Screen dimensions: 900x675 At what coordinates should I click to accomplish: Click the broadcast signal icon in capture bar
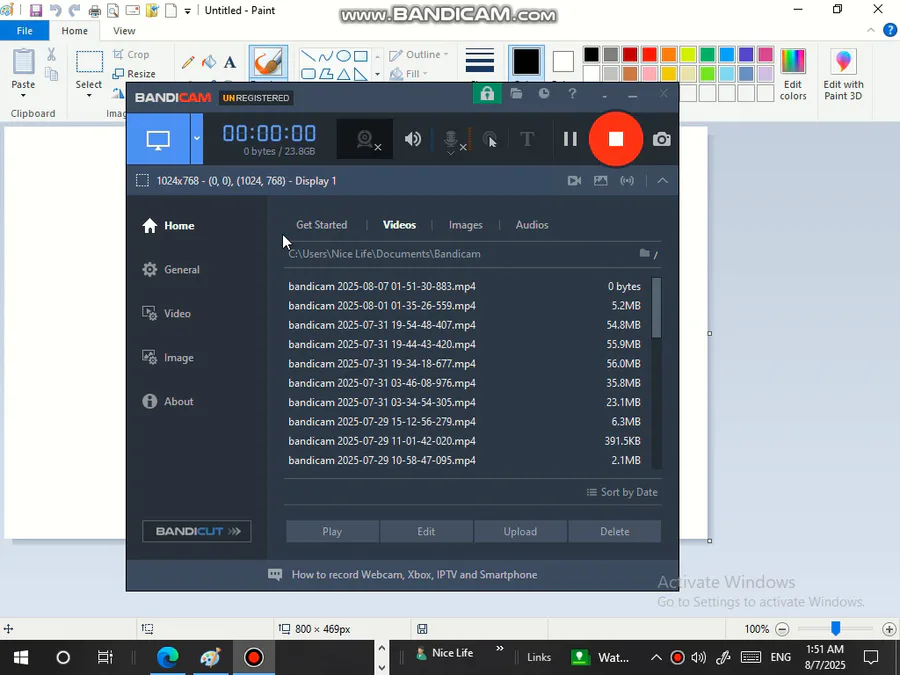coord(627,181)
